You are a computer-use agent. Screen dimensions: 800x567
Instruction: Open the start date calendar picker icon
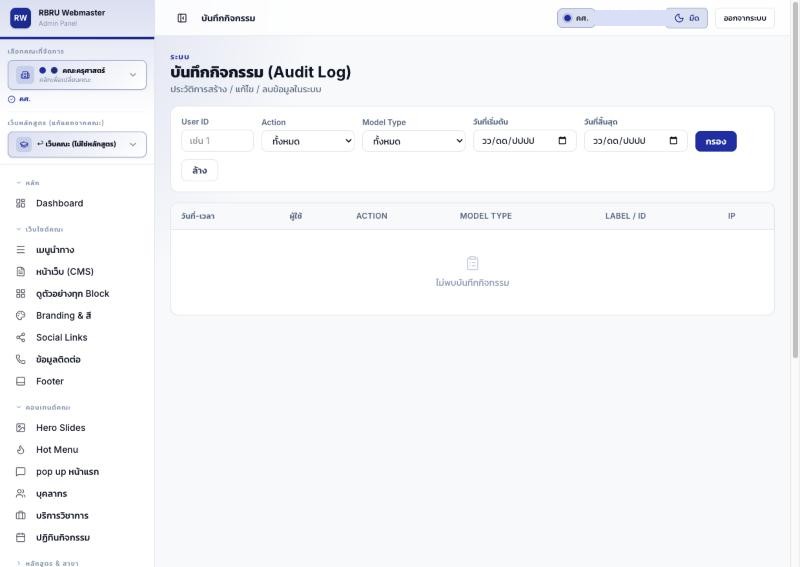pyautogui.click(x=562, y=141)
